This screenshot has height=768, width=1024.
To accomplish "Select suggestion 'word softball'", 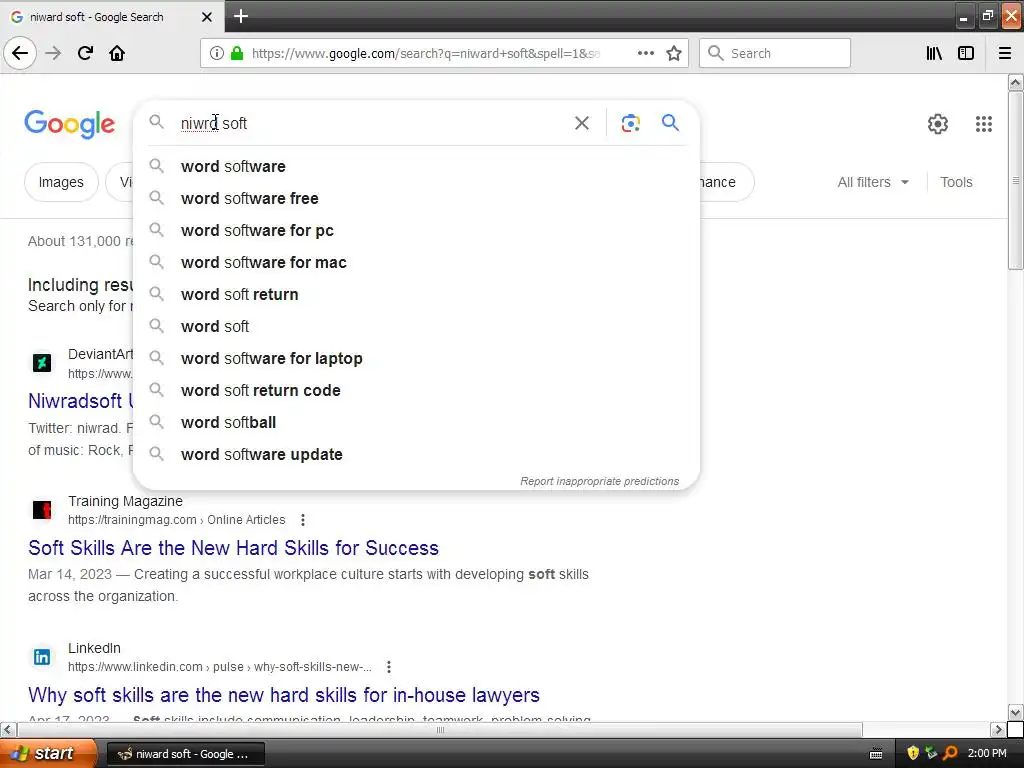I will tap(416, 423).
